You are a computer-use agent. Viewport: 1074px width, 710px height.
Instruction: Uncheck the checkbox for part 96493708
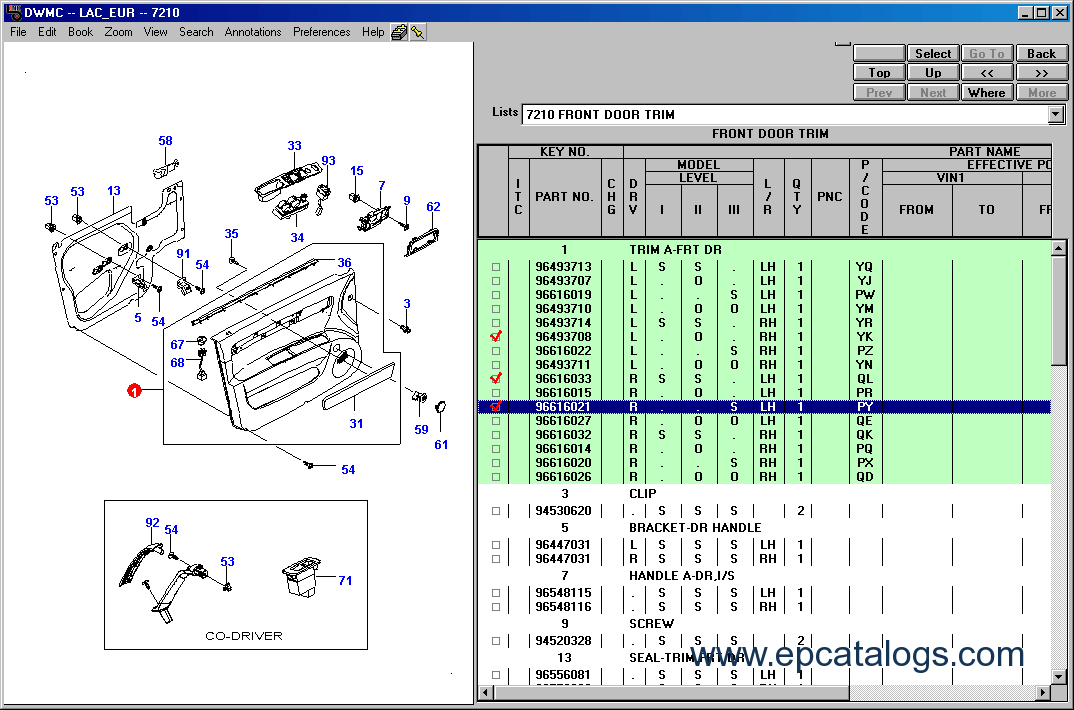tap(496, 337)
